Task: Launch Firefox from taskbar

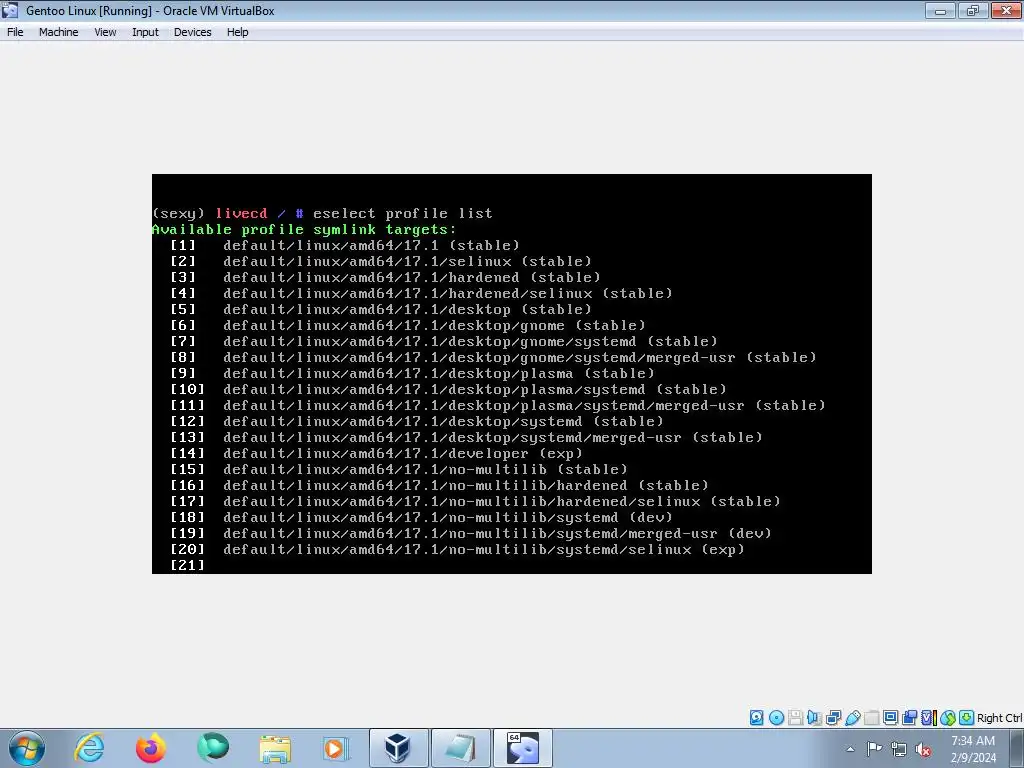Action: [151, 748]
